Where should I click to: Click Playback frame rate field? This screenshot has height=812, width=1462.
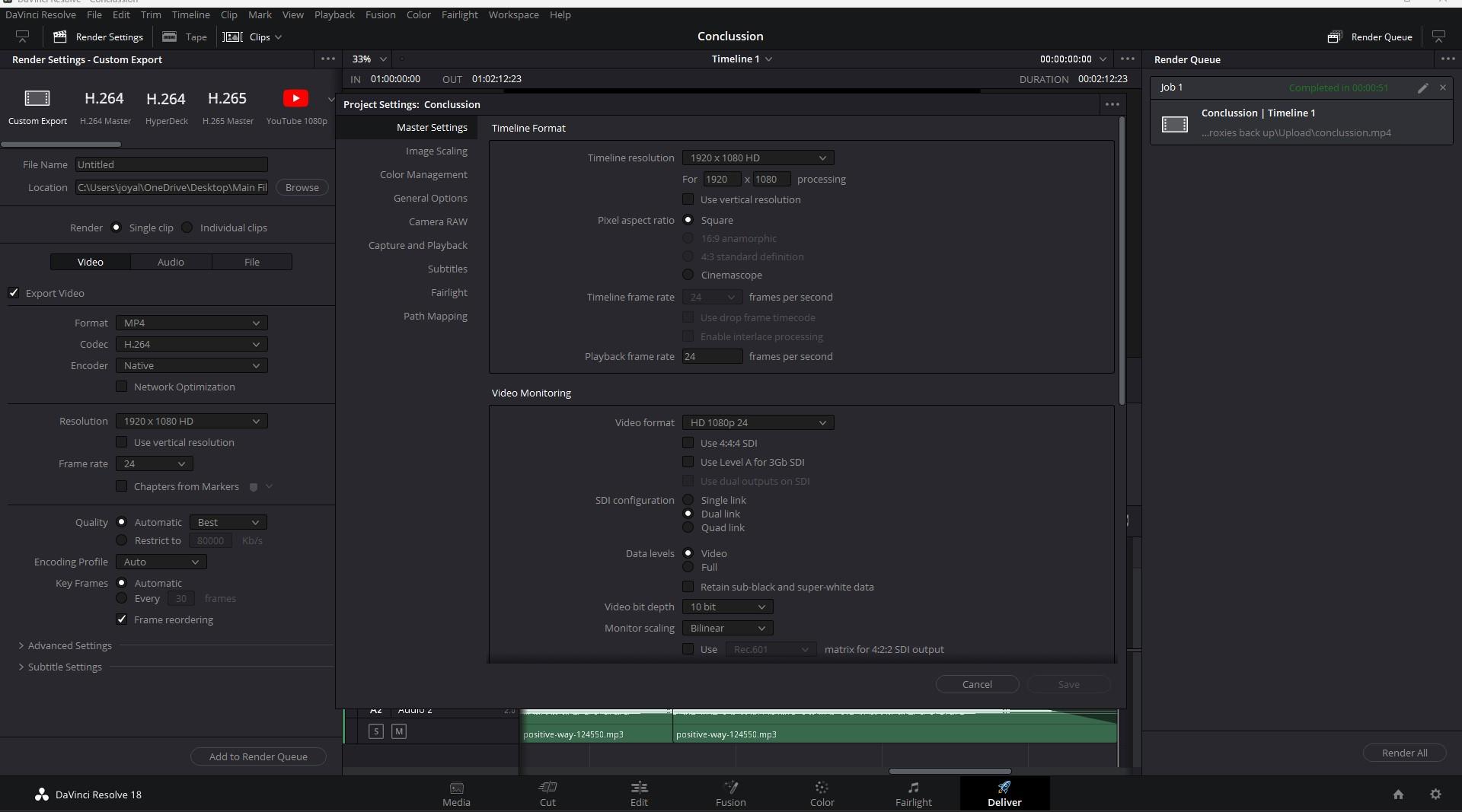[x=712, y=356]
